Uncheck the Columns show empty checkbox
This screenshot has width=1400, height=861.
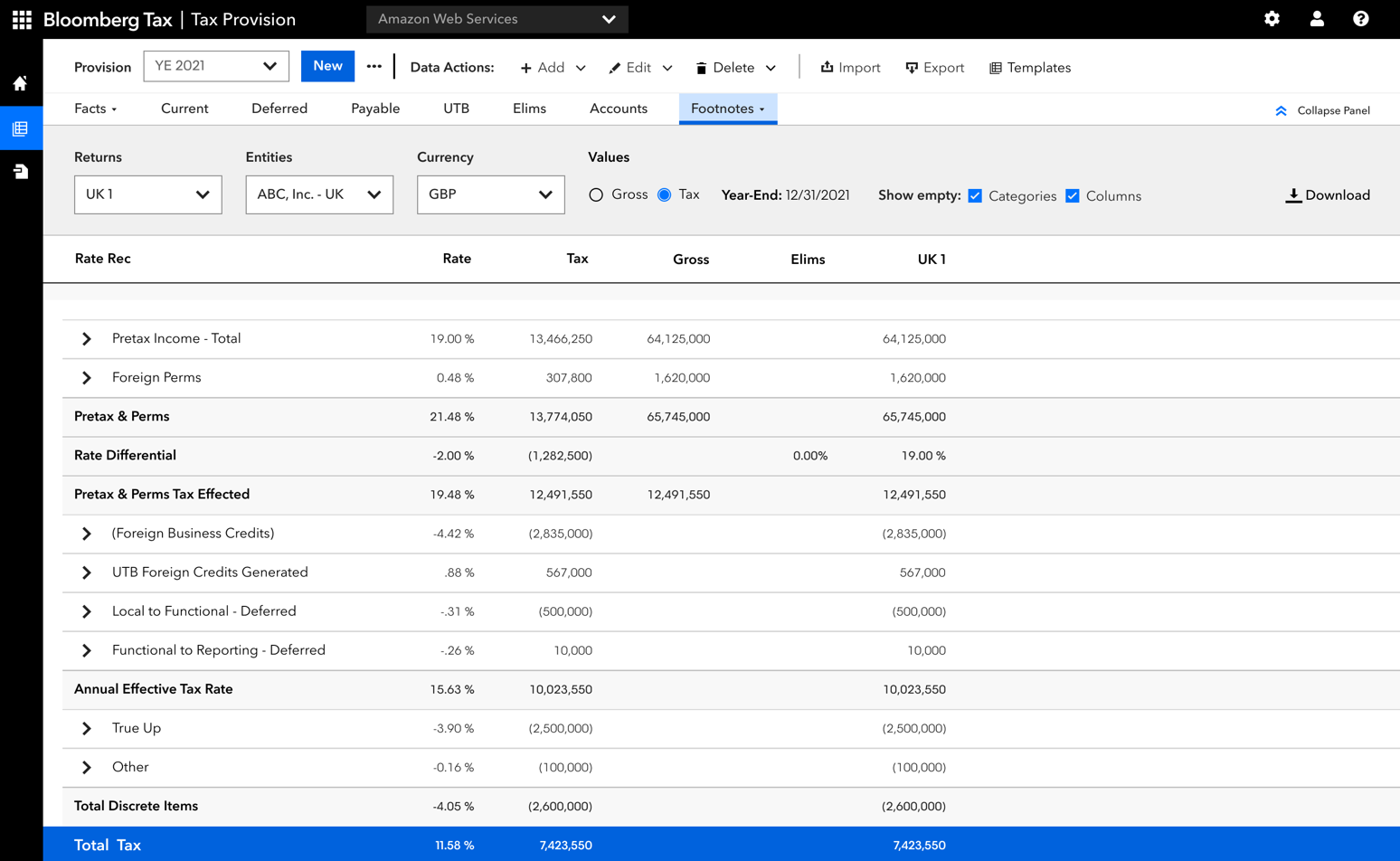[x=1073, y=195]
